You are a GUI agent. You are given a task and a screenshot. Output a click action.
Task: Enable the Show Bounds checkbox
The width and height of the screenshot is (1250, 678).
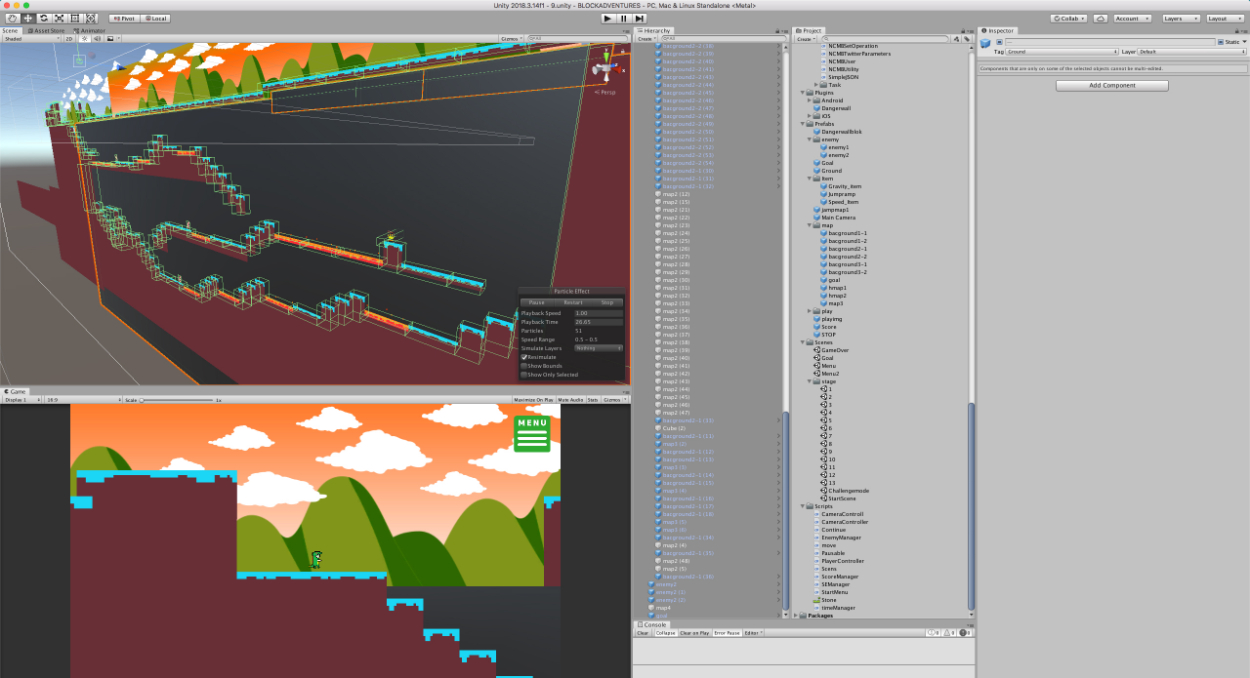point(524,366)
